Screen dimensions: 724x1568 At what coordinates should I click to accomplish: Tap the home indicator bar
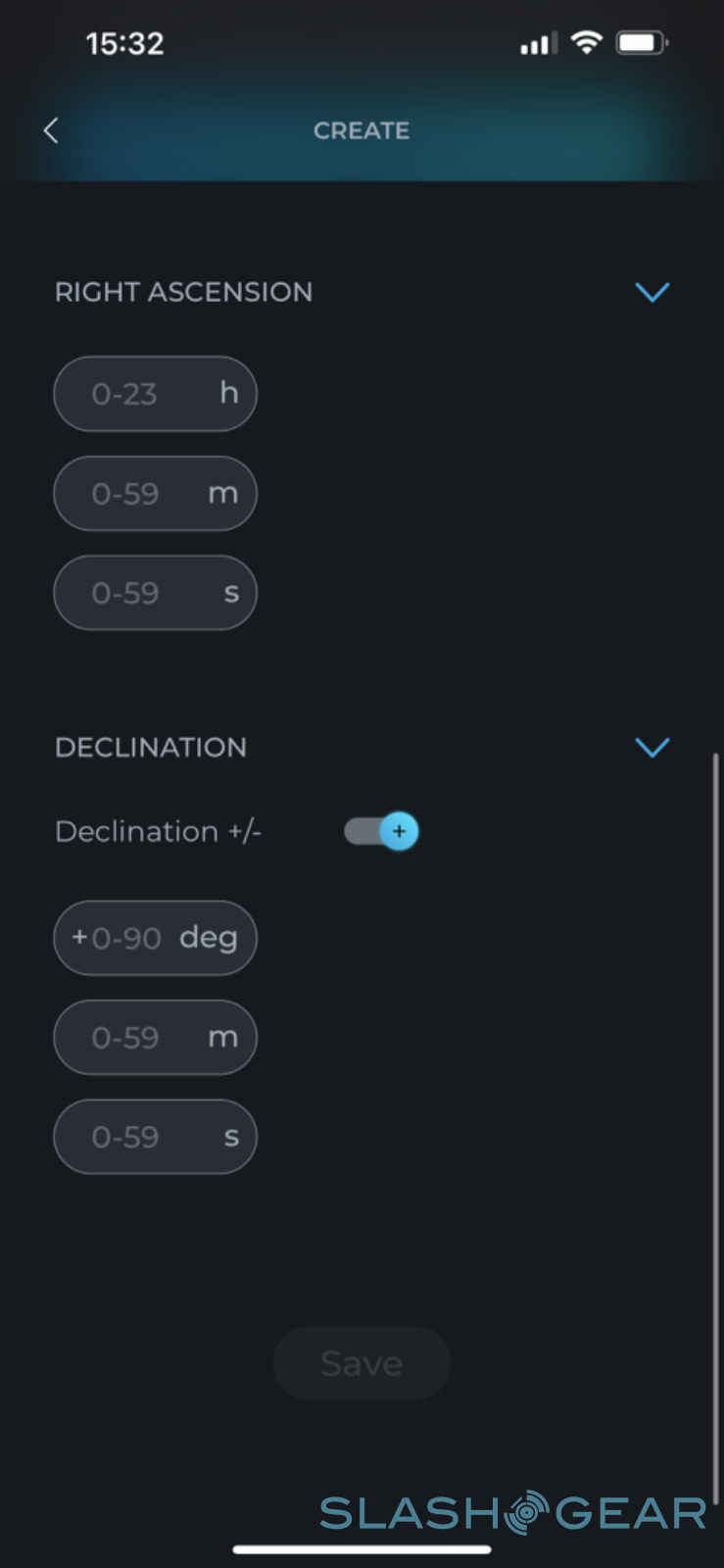click(x=362, y=1549)
